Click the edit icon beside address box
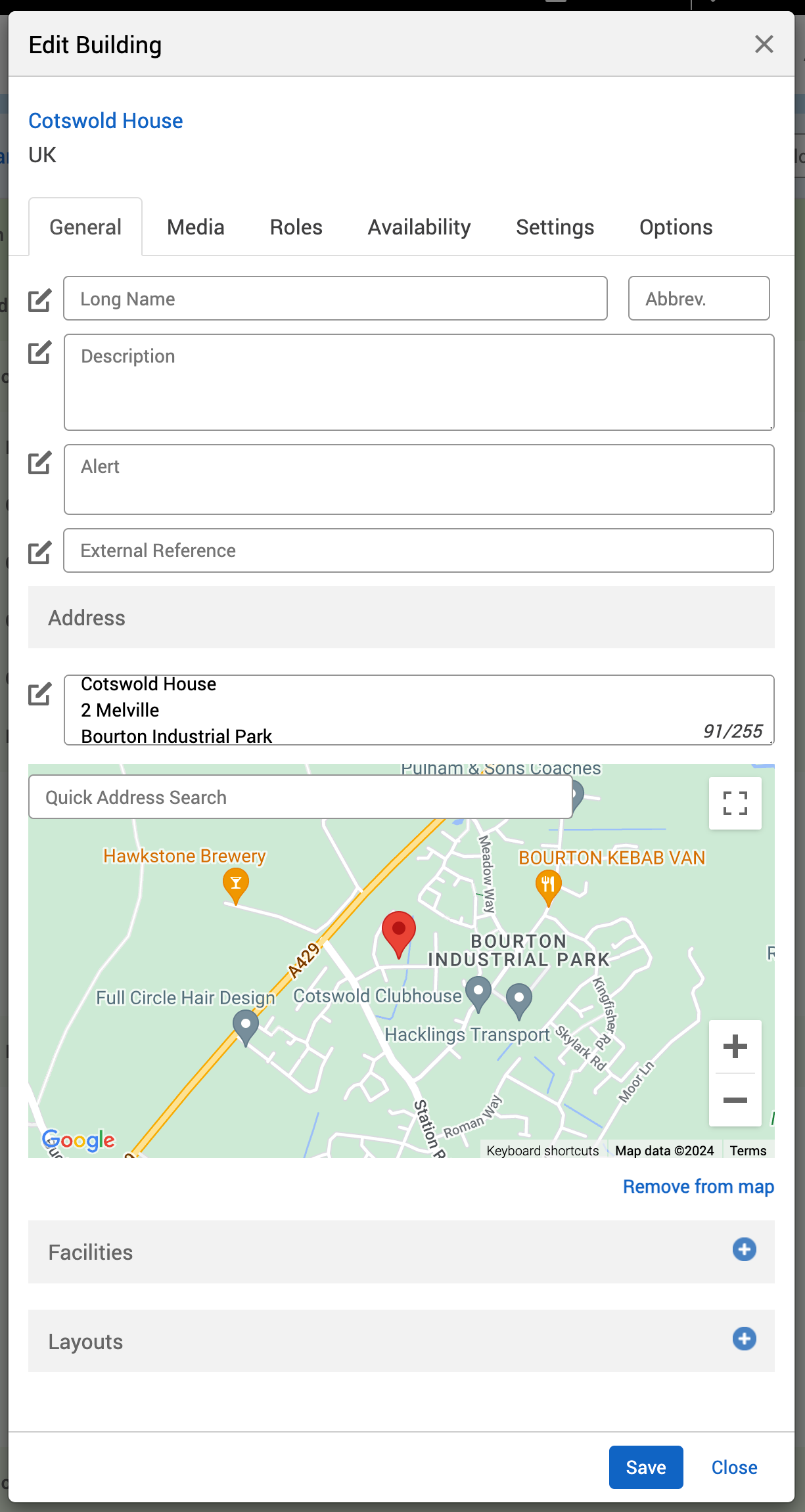805x1512 pixels. [39, 694]
